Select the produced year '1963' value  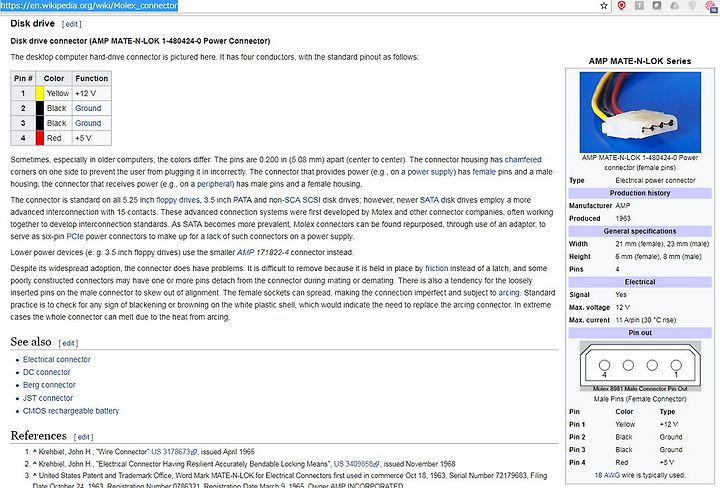coord(623,219)
